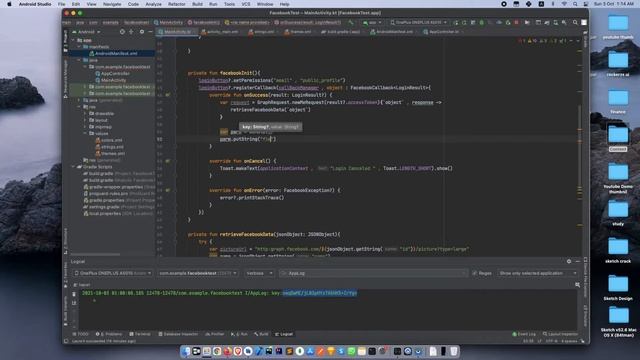Collapse the values folder

click(x=86, y=133)
